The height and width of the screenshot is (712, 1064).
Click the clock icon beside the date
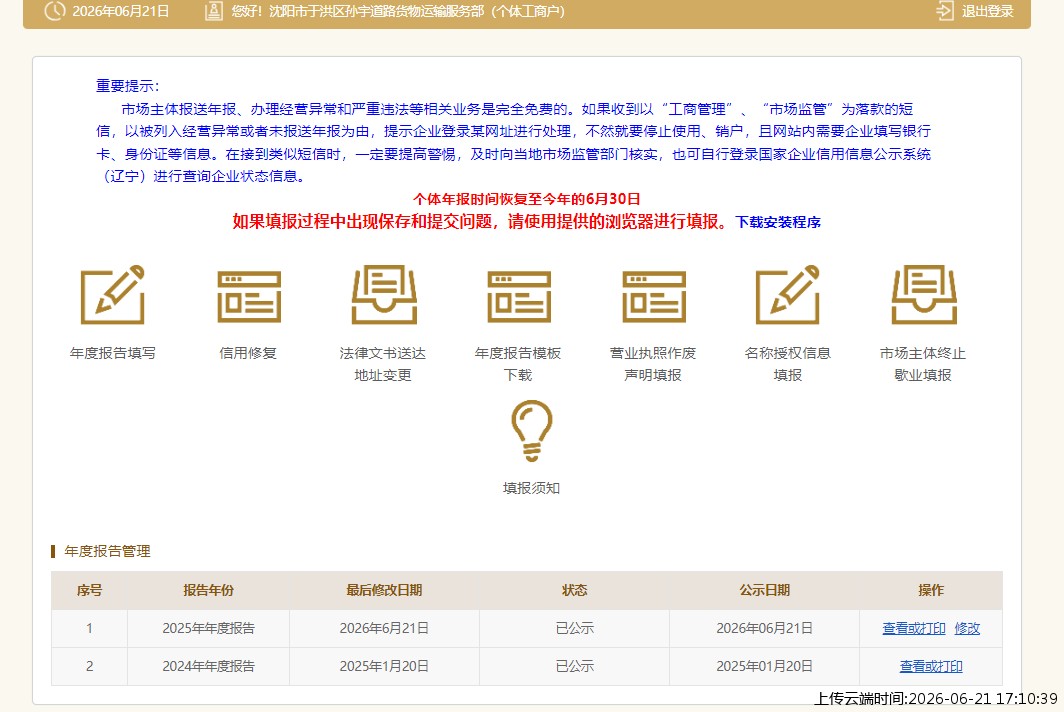click(x=55, y=11)
